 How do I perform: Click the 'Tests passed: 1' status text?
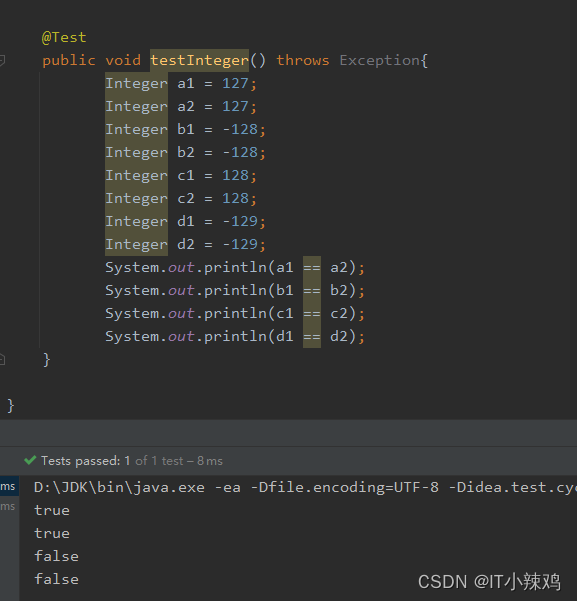[x=85, y=461]
